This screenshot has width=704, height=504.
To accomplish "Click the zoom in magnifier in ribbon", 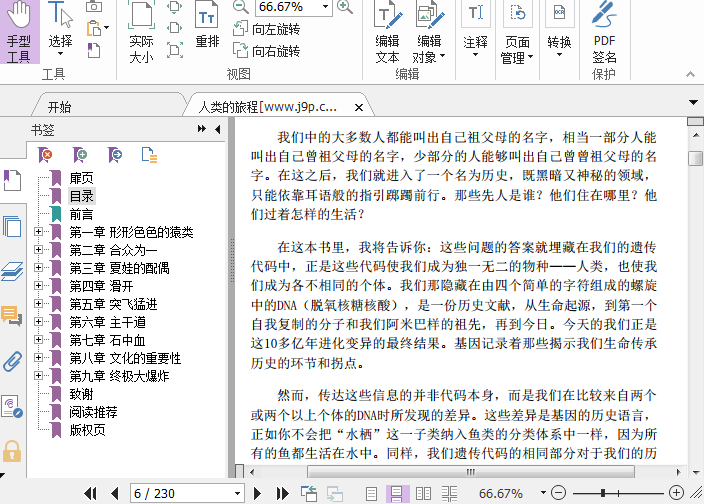I will coord(345,6).
